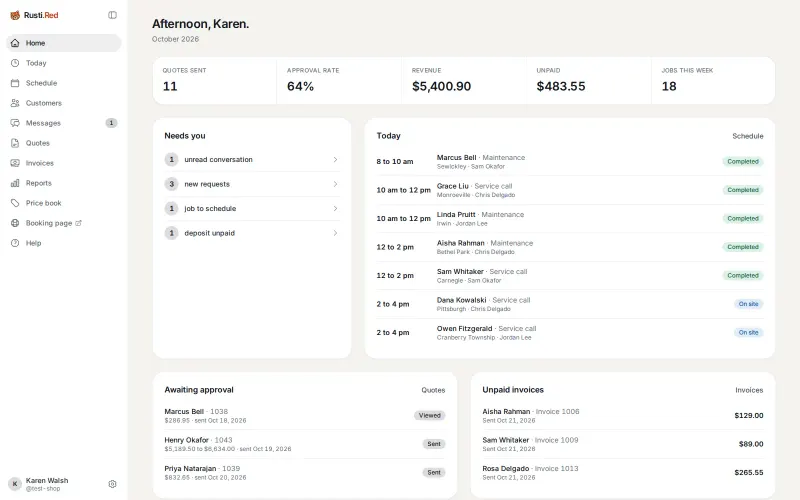Click the Revenue value $5,400.90

(x=441, y=87)
